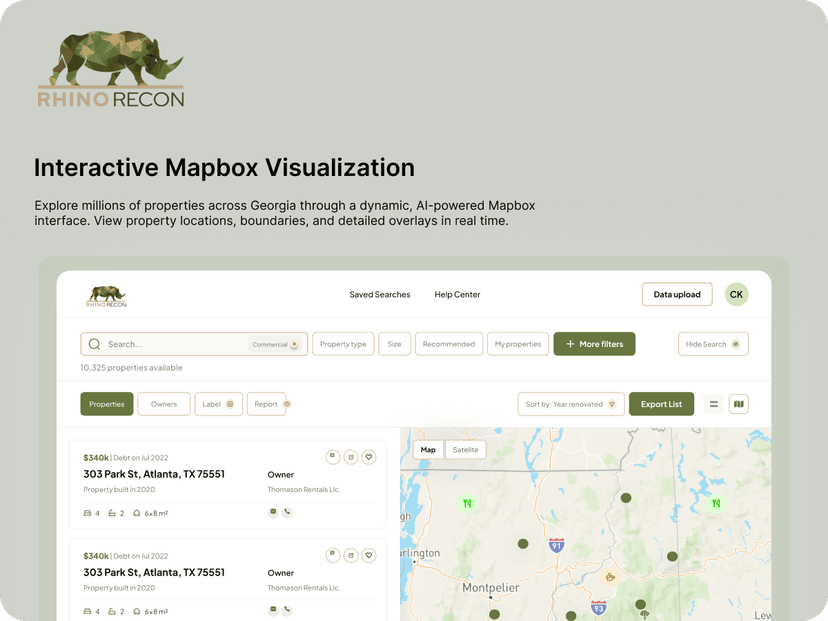Click the search magnifier icon in the search bar
828x621 pixels.
coord(95,343)
